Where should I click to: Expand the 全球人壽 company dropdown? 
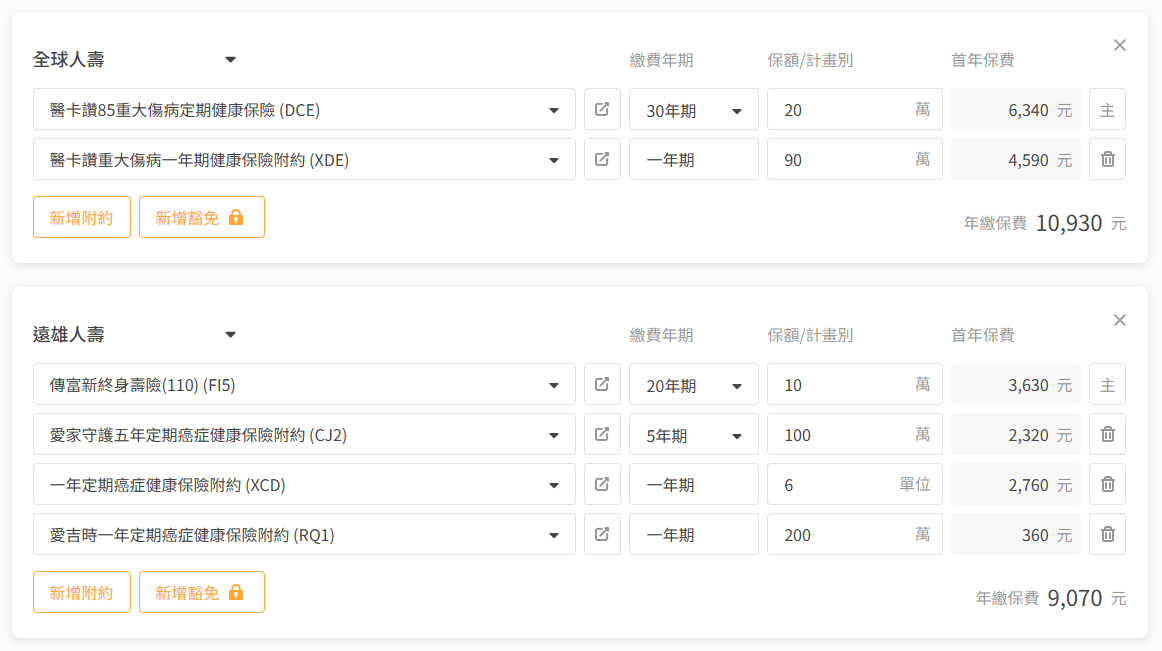click(x=230, y=60)
